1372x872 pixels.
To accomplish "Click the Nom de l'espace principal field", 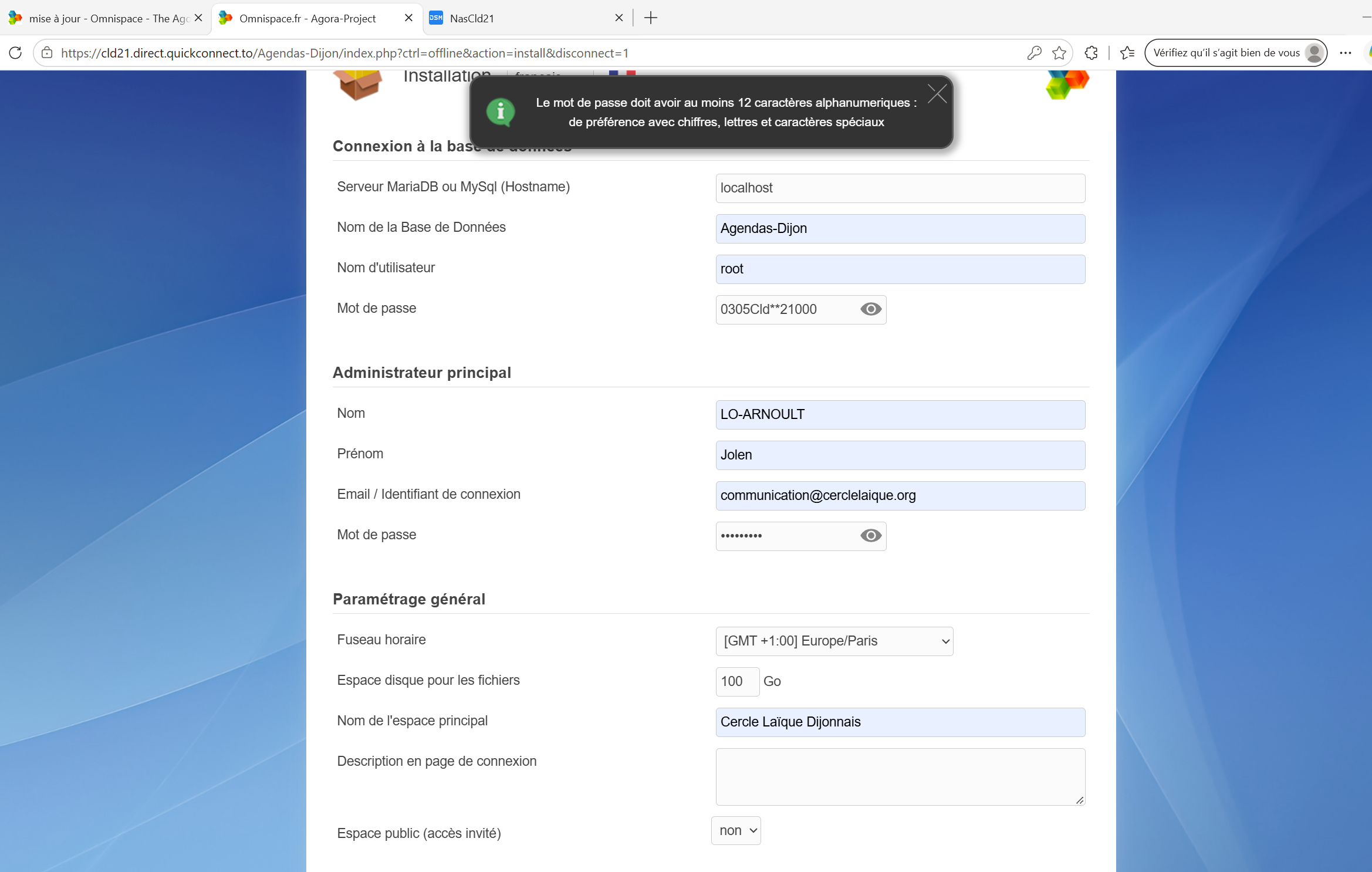I will pos(900,722).
